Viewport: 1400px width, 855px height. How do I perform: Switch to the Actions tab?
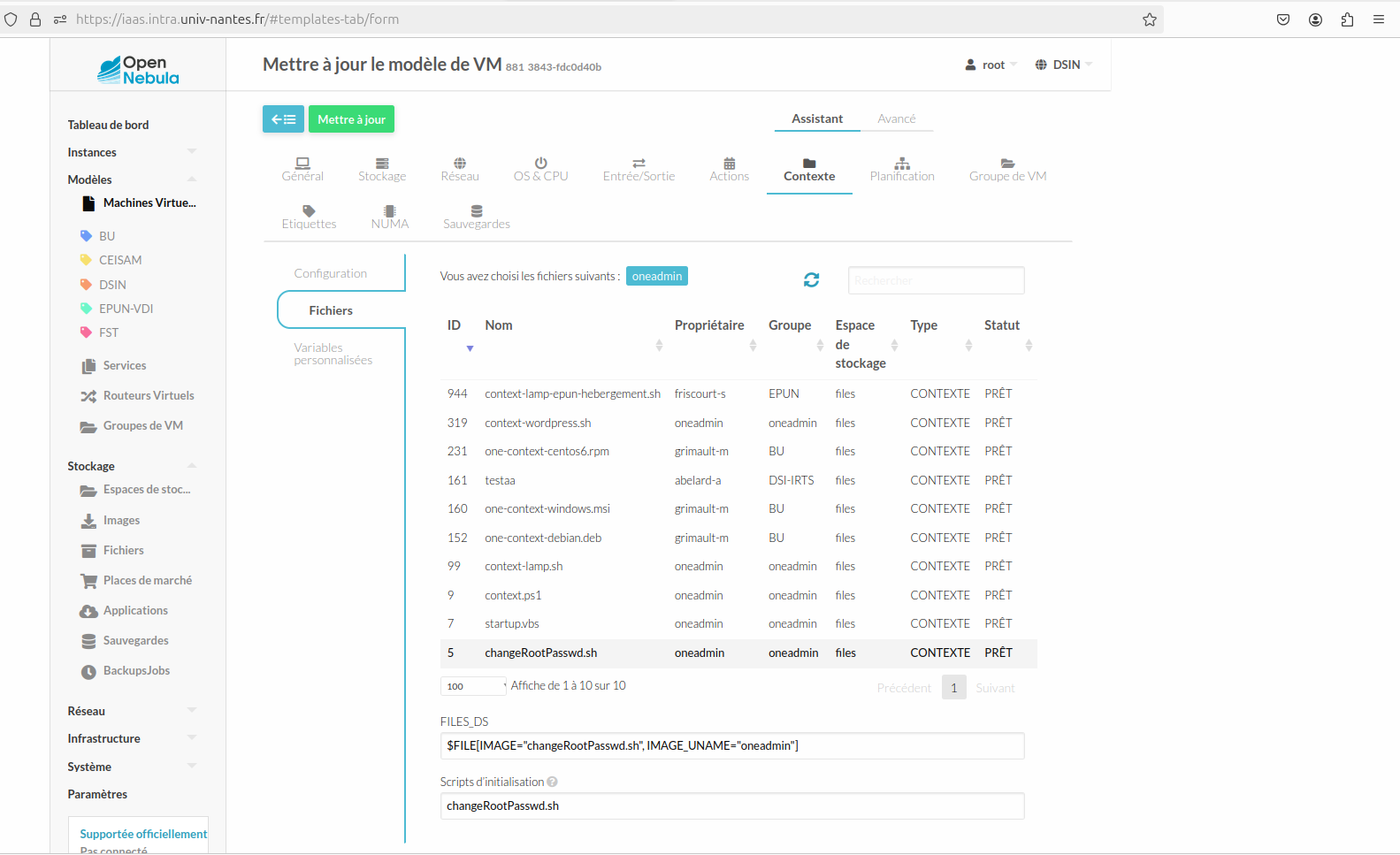[x=729, y=170]
